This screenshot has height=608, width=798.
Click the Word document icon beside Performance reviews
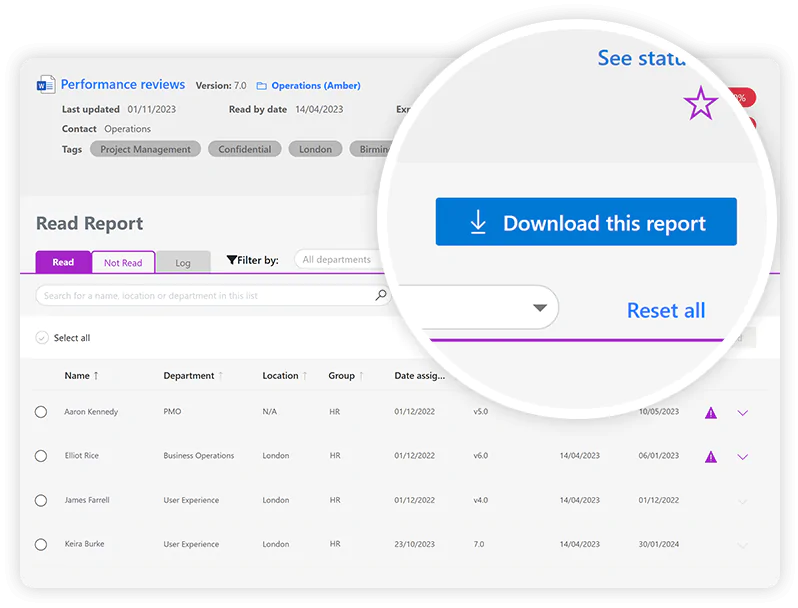46,85
